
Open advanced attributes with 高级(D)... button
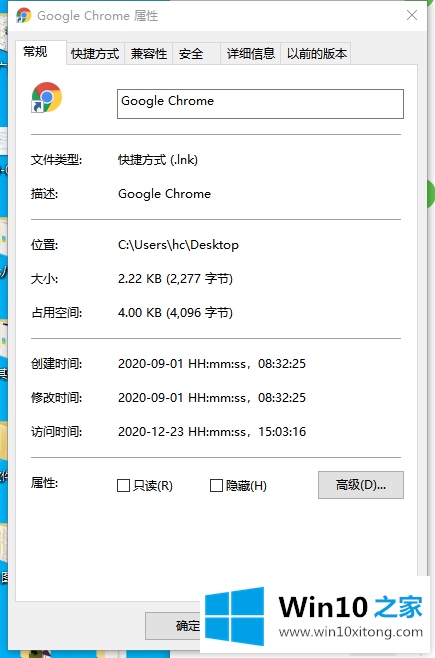click(x=361, y=485)
